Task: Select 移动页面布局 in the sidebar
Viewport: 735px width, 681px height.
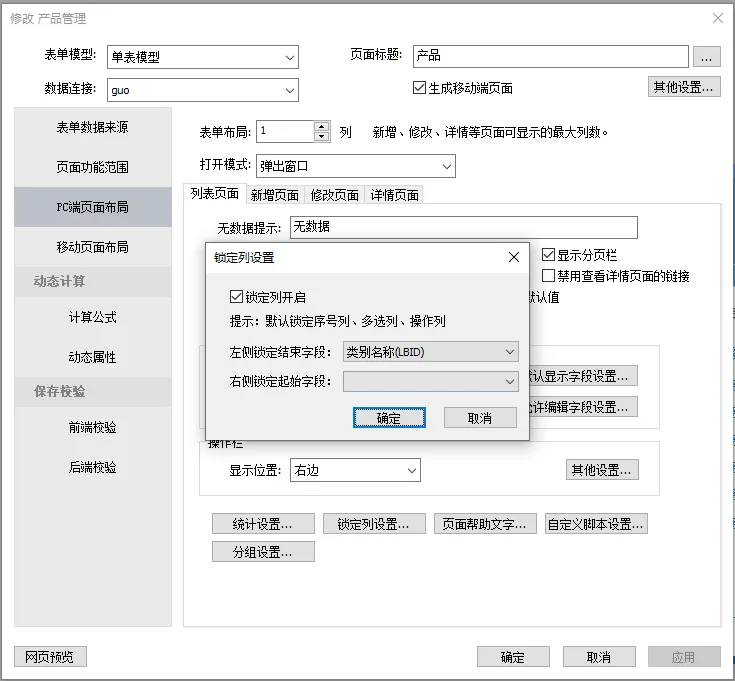Action: [x=92, y=247]
